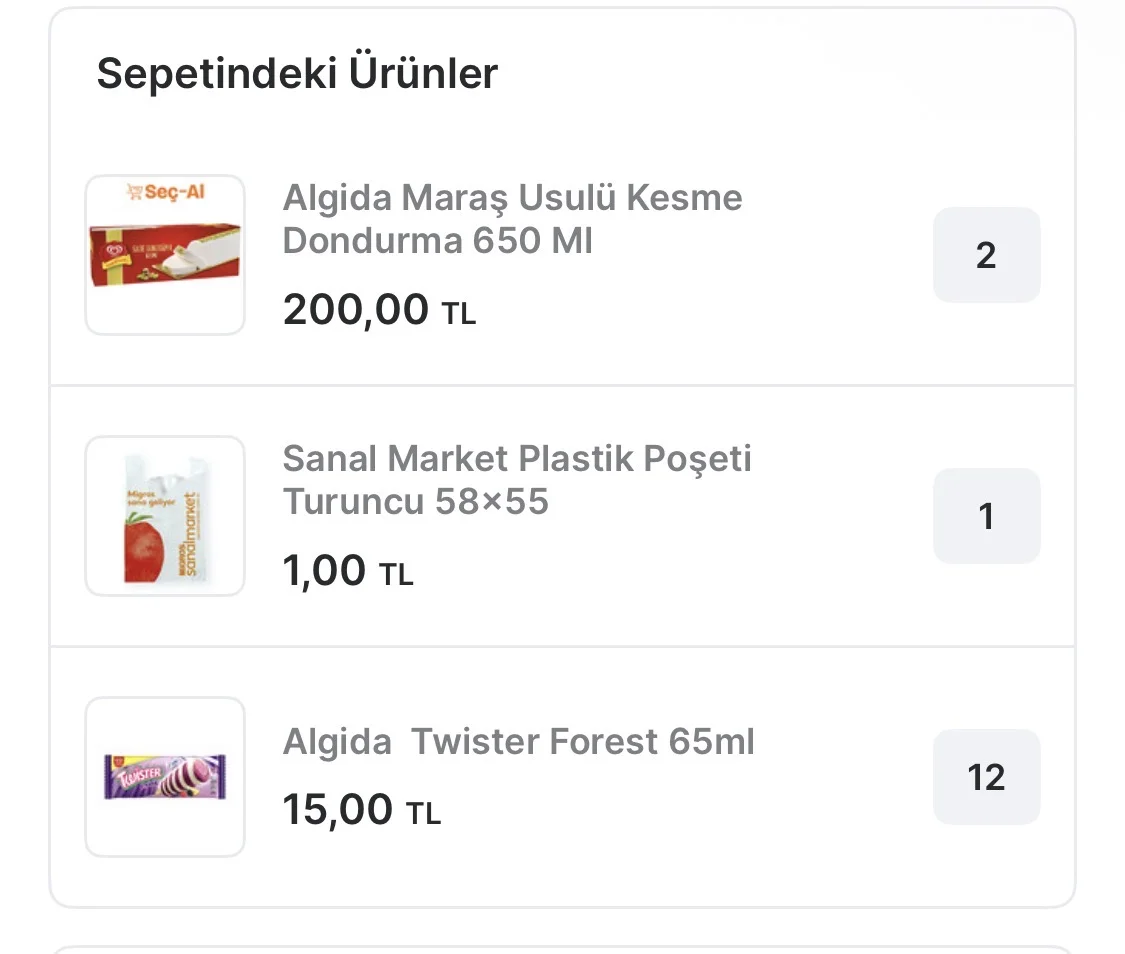This screenshot has width=1125, height=954.
Task: Select the Algida Twister Forest product image
Action: (x=165, y=777)
